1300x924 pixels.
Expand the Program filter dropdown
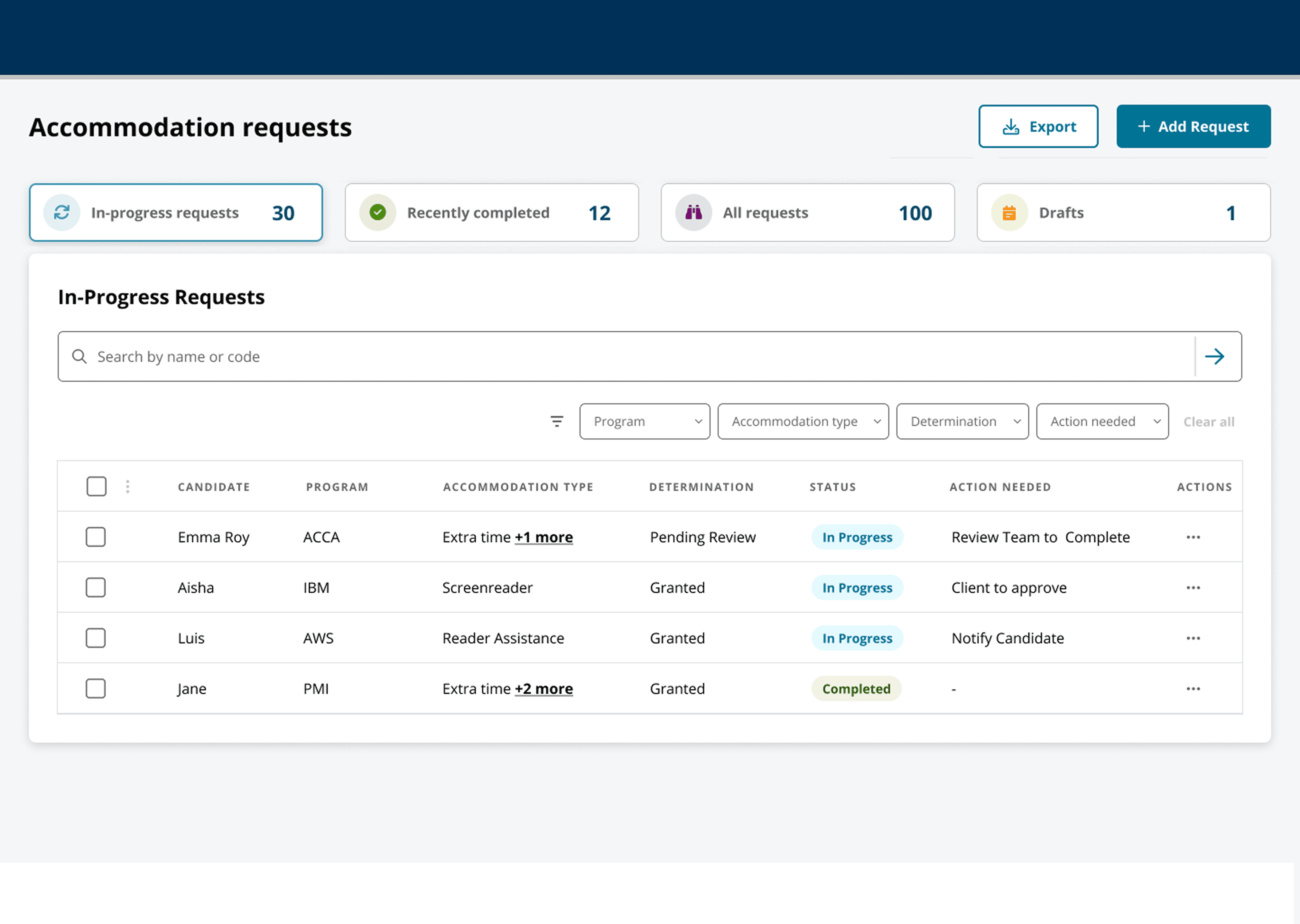point(644,422)
